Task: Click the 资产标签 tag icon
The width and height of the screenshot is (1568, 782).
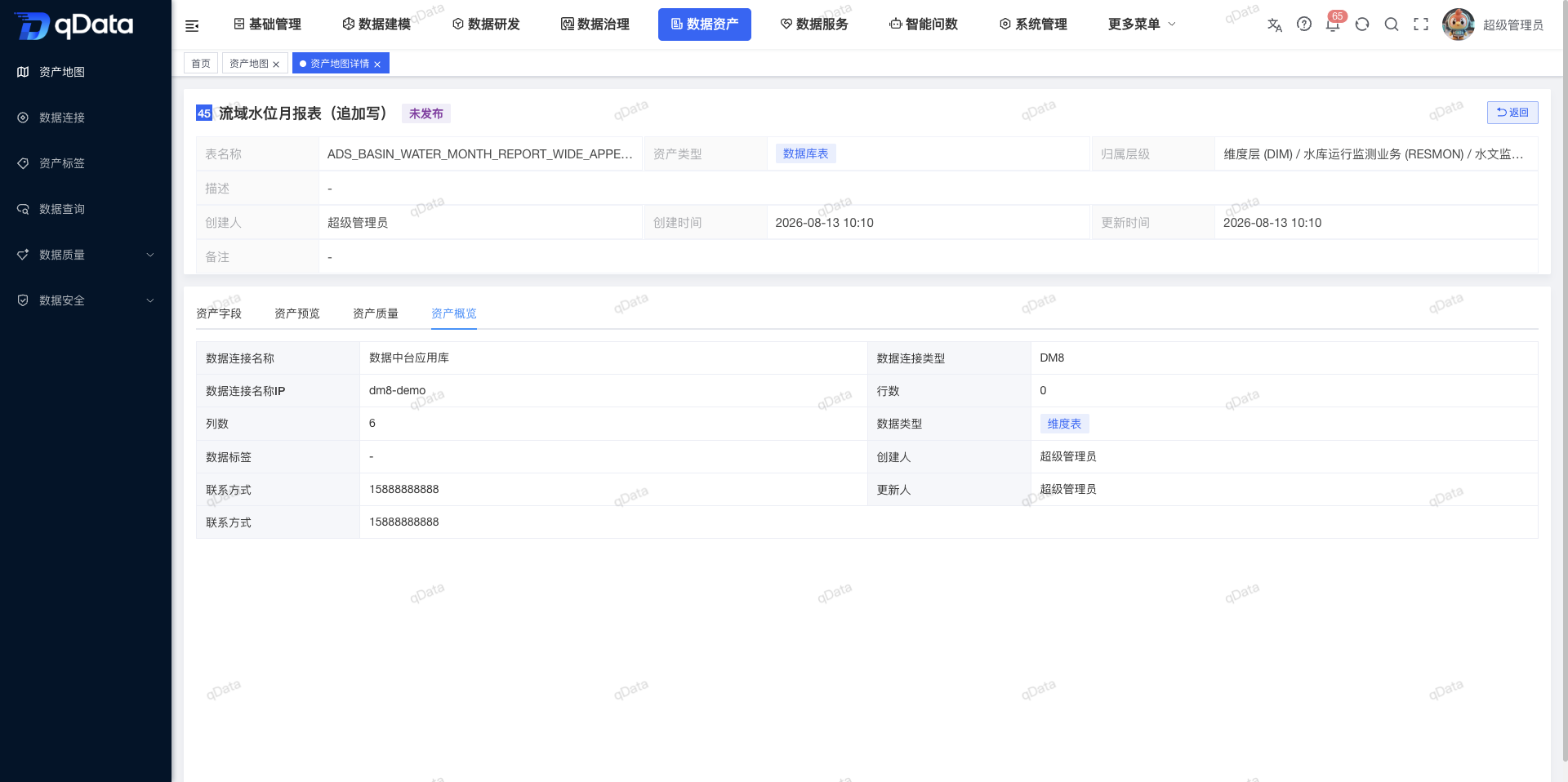Action: tap(23, 163)
